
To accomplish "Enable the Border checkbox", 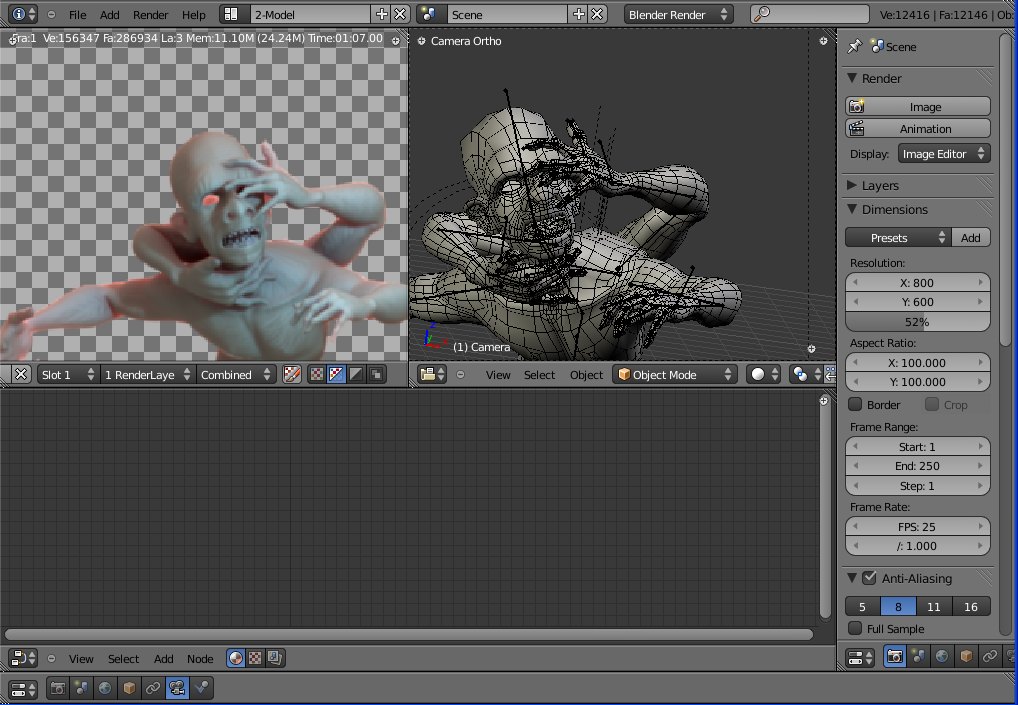I will 855,405.
